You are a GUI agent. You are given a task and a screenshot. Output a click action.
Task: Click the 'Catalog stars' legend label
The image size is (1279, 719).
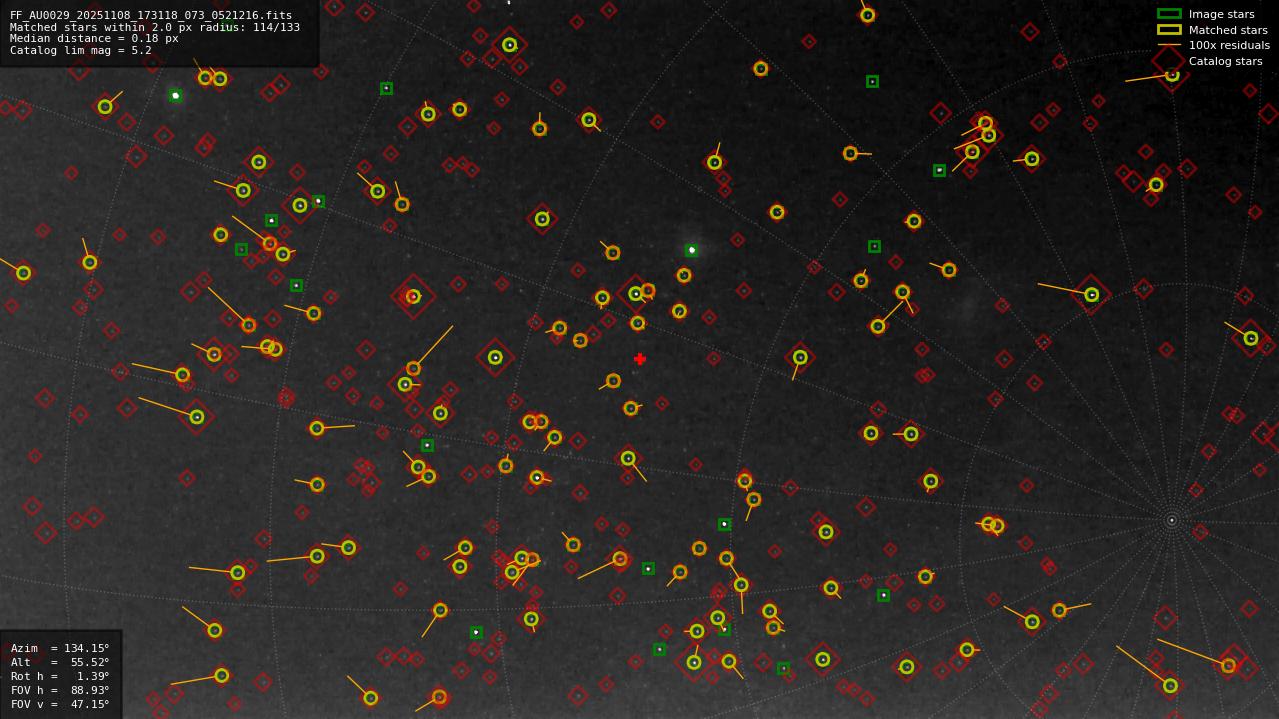pyautogui.click(x=1225, y=61)
